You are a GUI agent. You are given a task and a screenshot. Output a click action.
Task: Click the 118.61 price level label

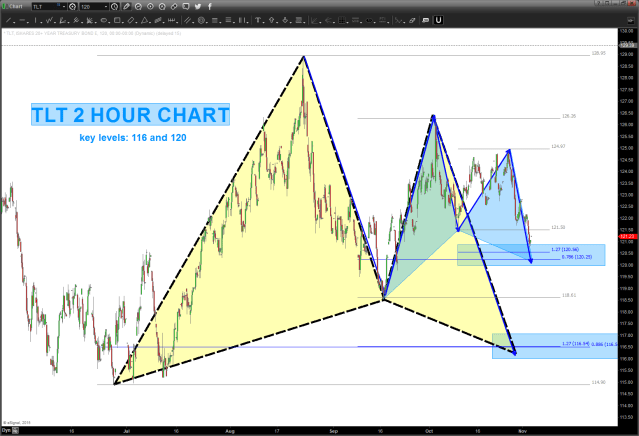(569, 295)
